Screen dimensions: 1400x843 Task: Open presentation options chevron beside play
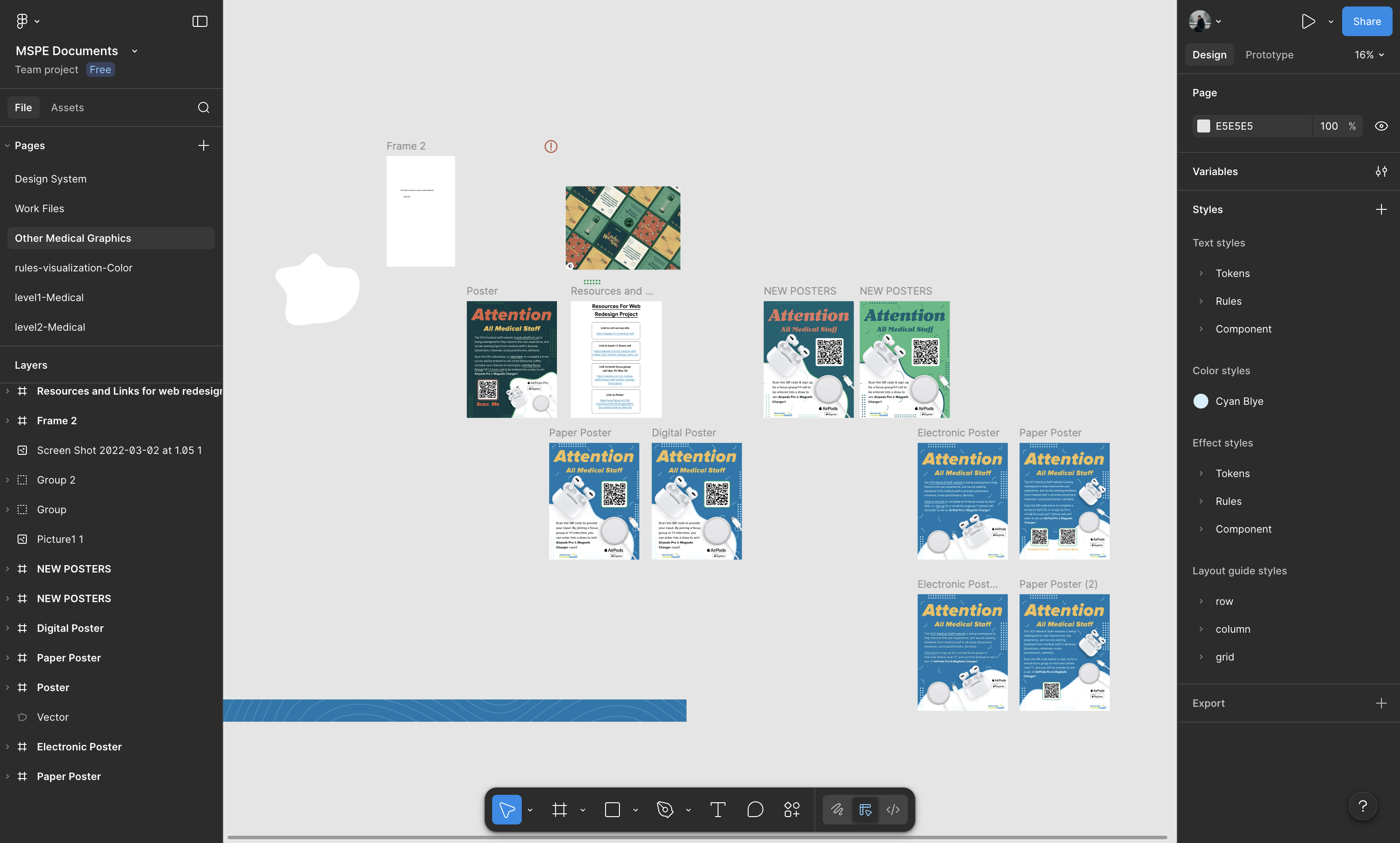[x=1331, y=22]
